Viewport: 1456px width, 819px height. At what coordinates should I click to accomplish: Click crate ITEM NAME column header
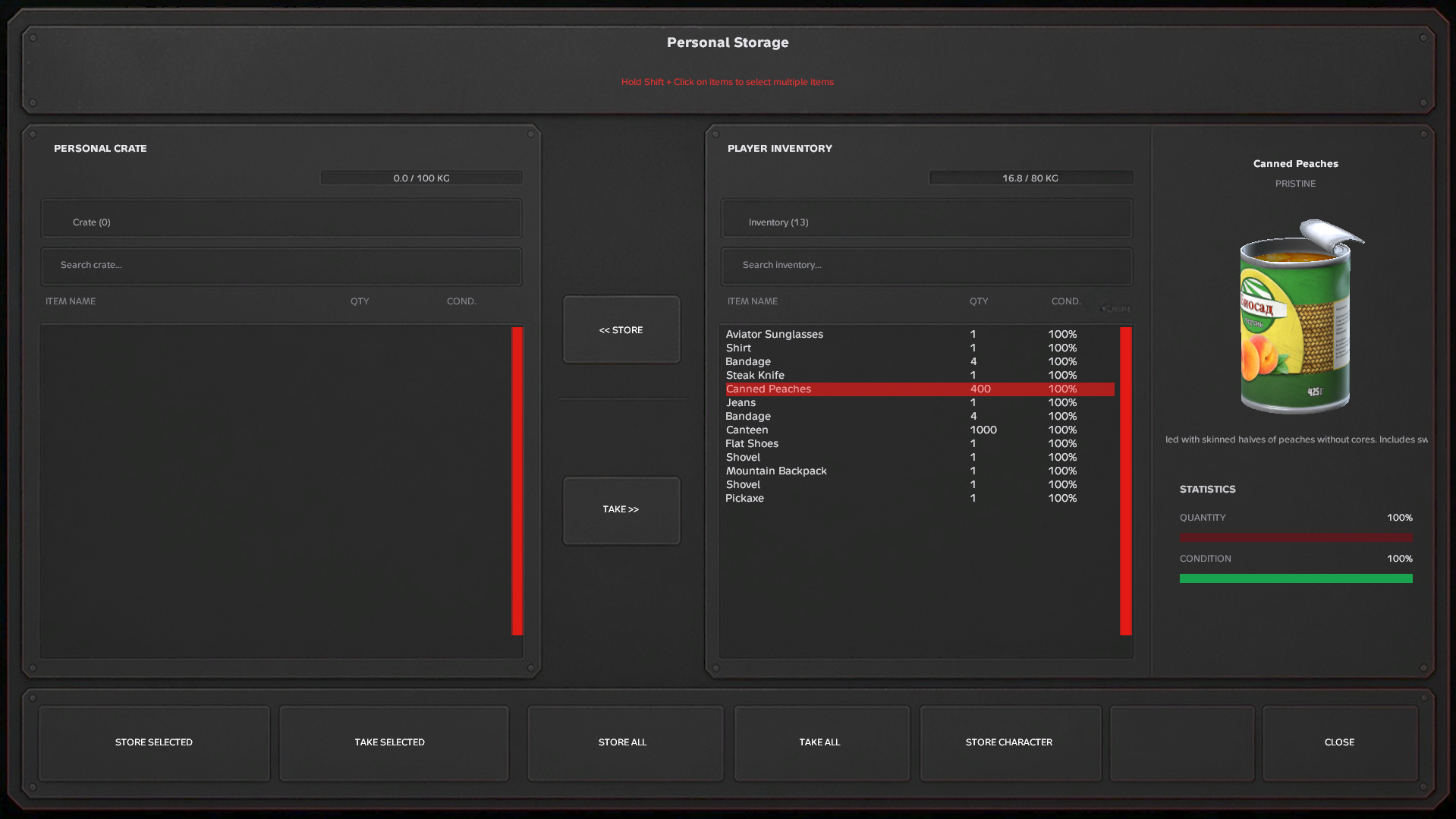[x=71, y=301]
